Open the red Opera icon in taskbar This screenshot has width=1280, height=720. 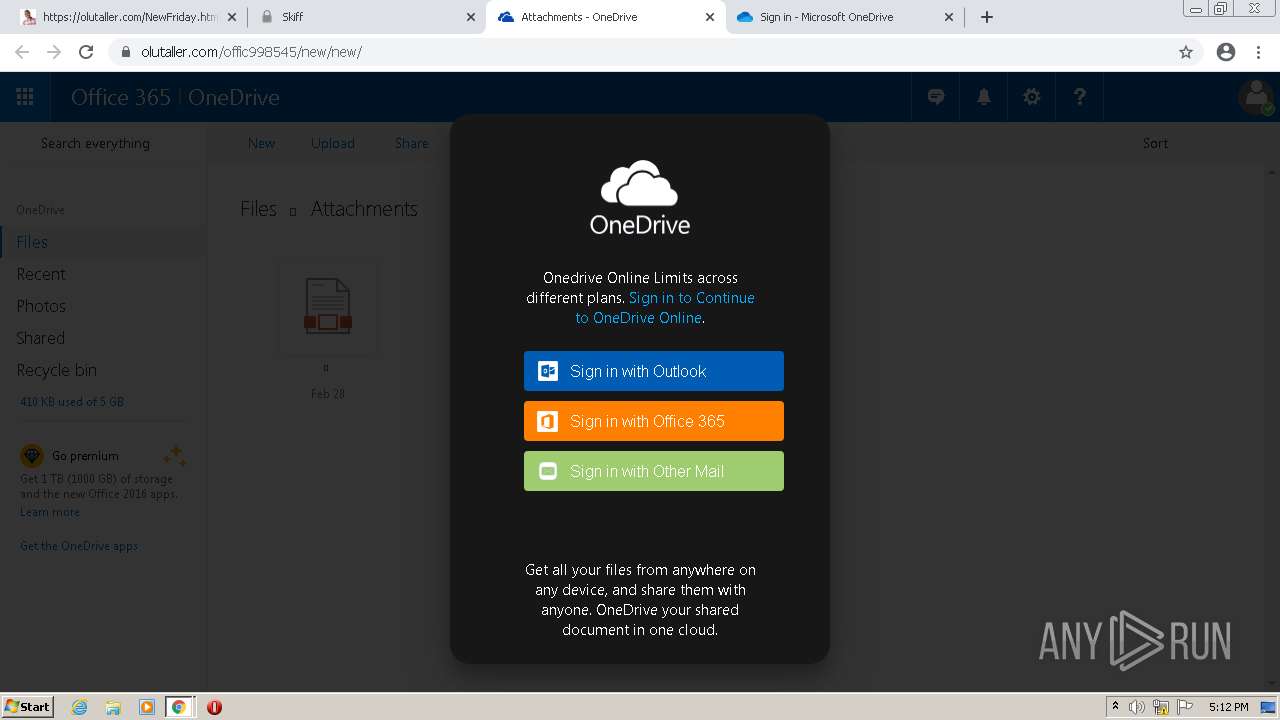click(214, 707)
